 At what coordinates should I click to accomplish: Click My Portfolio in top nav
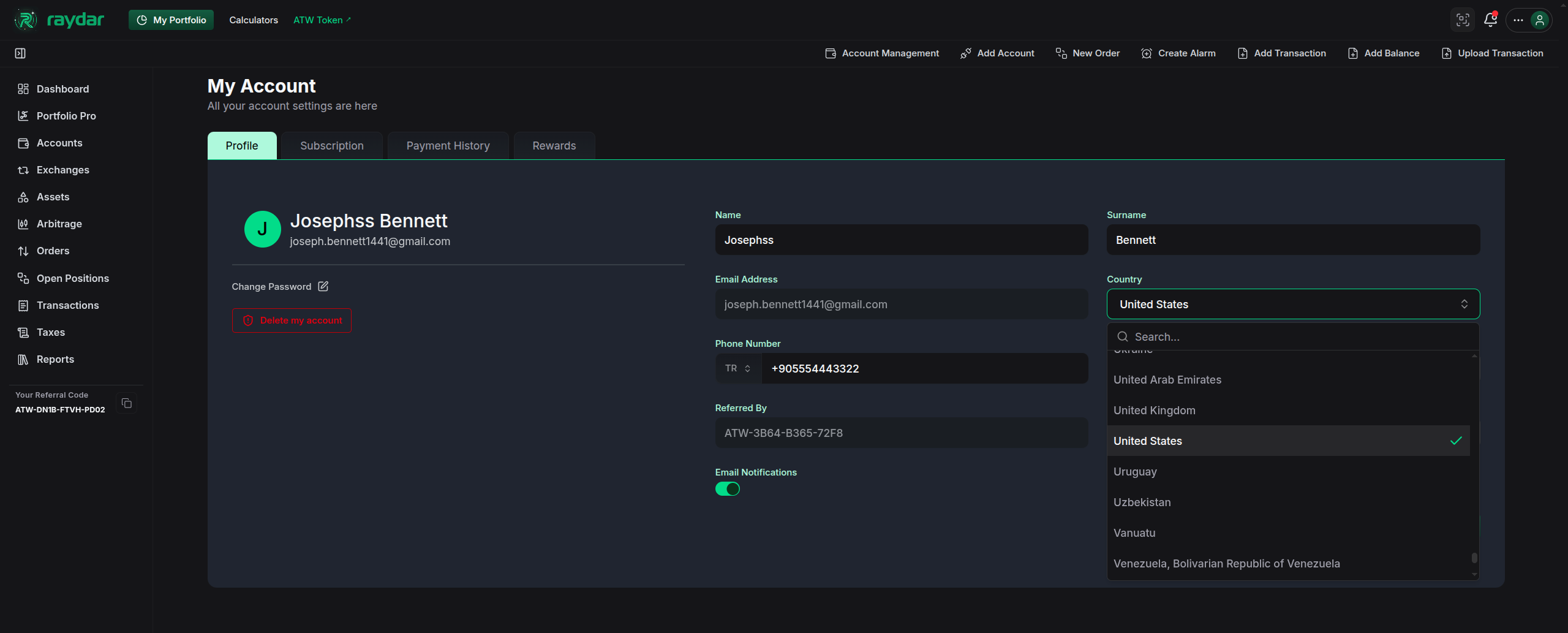tap(171, 20)
